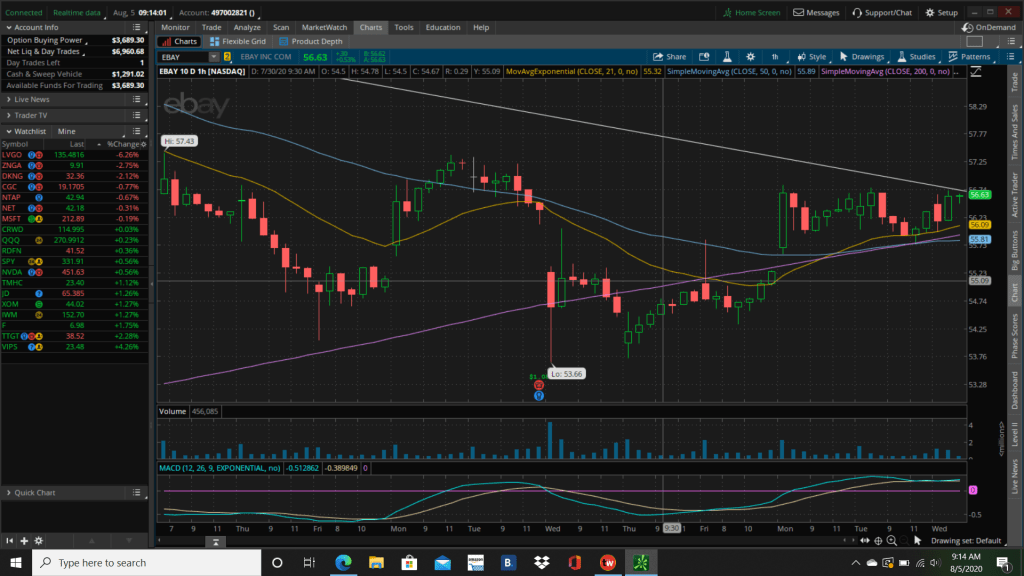Open Dropbox from the Windows taskbar
Image resolution: width=1024 pixels, height=576 pixels.
pos(541,563)
